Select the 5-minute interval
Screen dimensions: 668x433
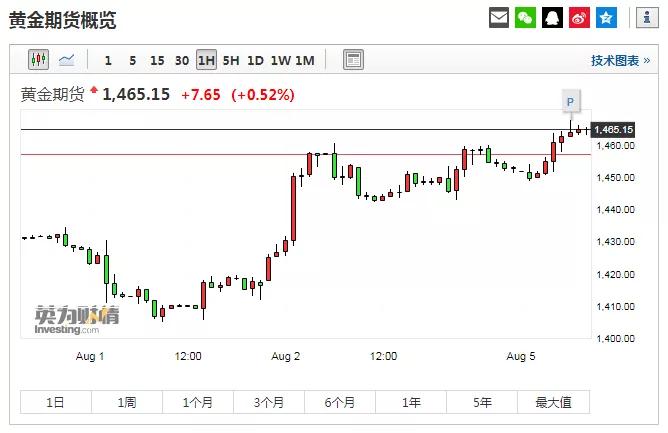coord(132,60)
